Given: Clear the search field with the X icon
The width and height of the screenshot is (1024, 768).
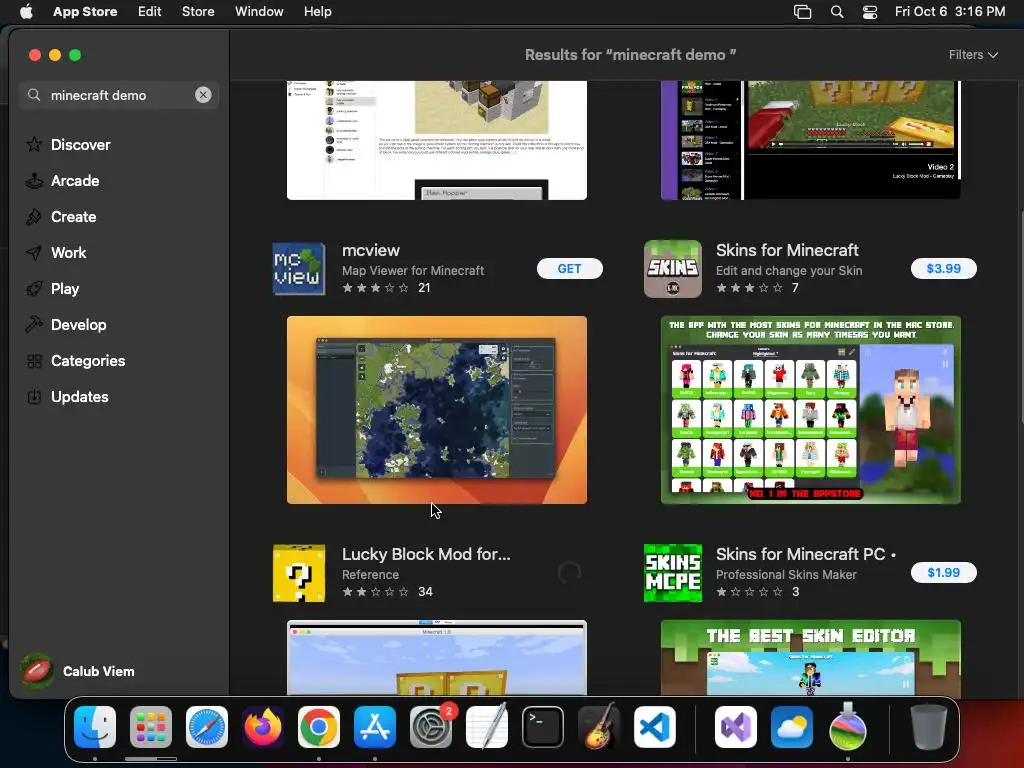Looking at the screenshot, I should (203, 95).
